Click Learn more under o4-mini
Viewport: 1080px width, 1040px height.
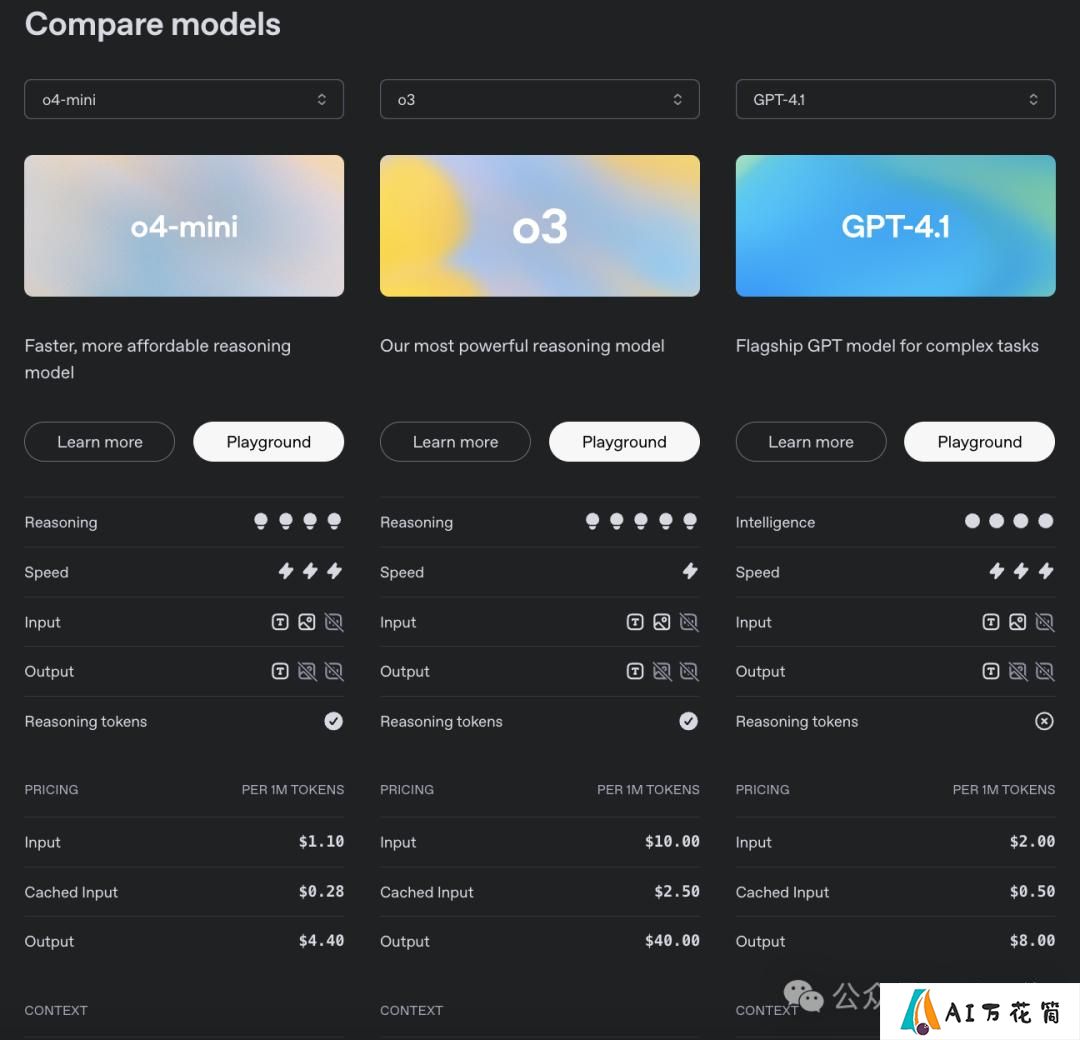coord(100,441)
